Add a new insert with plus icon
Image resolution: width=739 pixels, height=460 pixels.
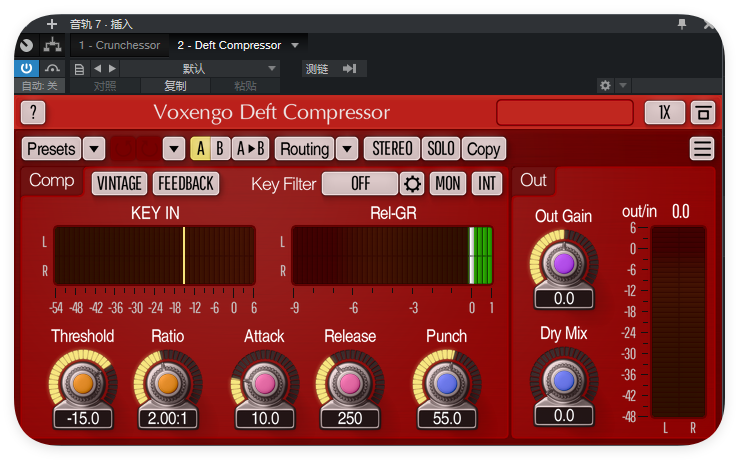52,24
